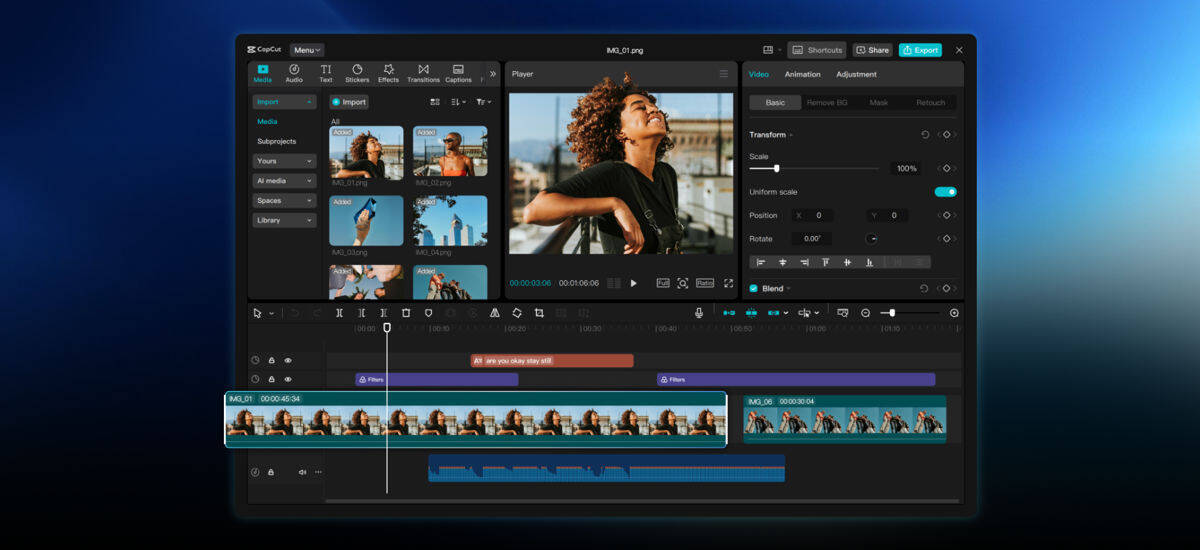Click the Export button
Viewport: 1200px width, 550px height.
click(x=920, y=50)
